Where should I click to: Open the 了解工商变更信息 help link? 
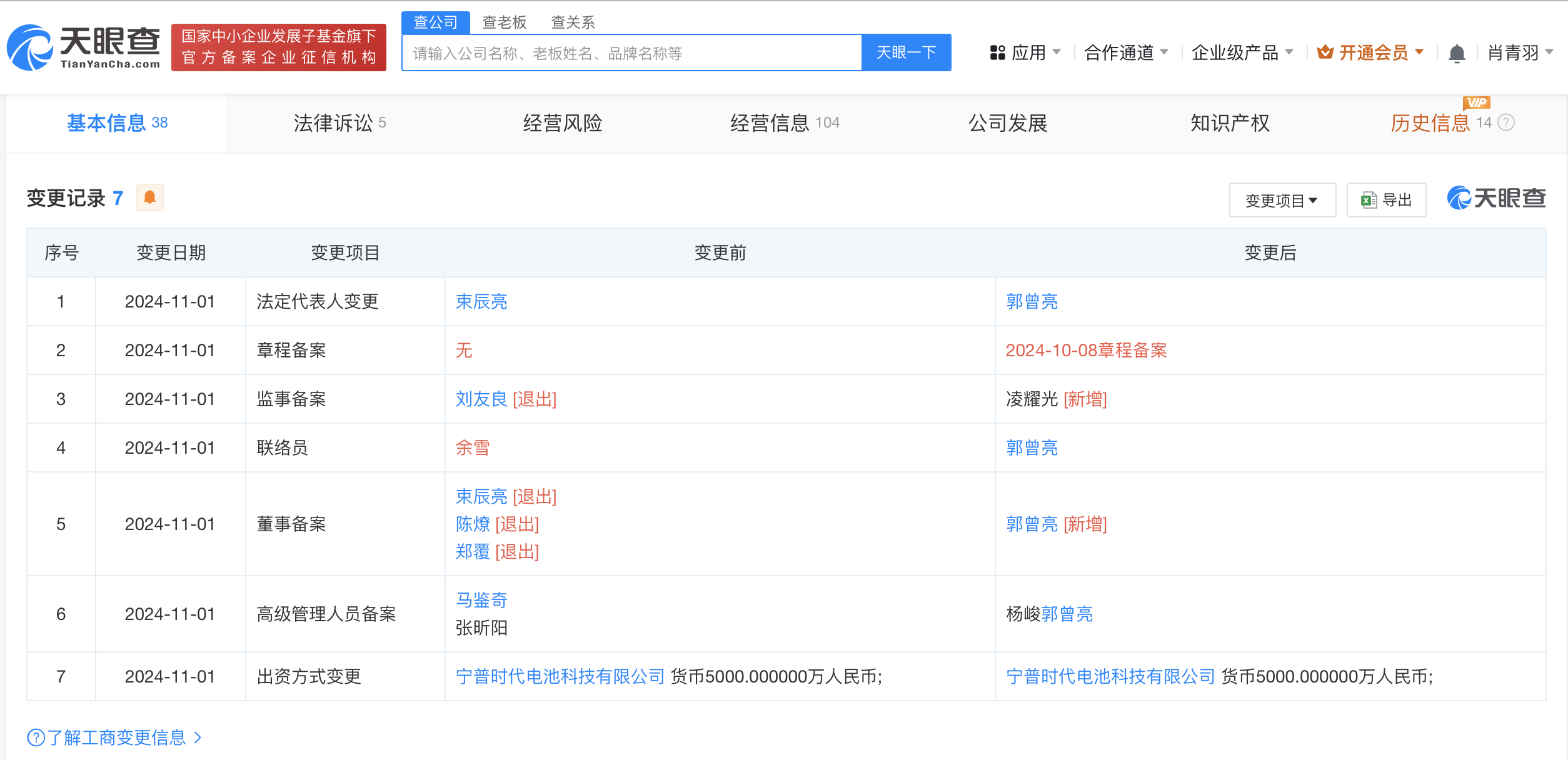pyautogui.click(x=115, y=737)
